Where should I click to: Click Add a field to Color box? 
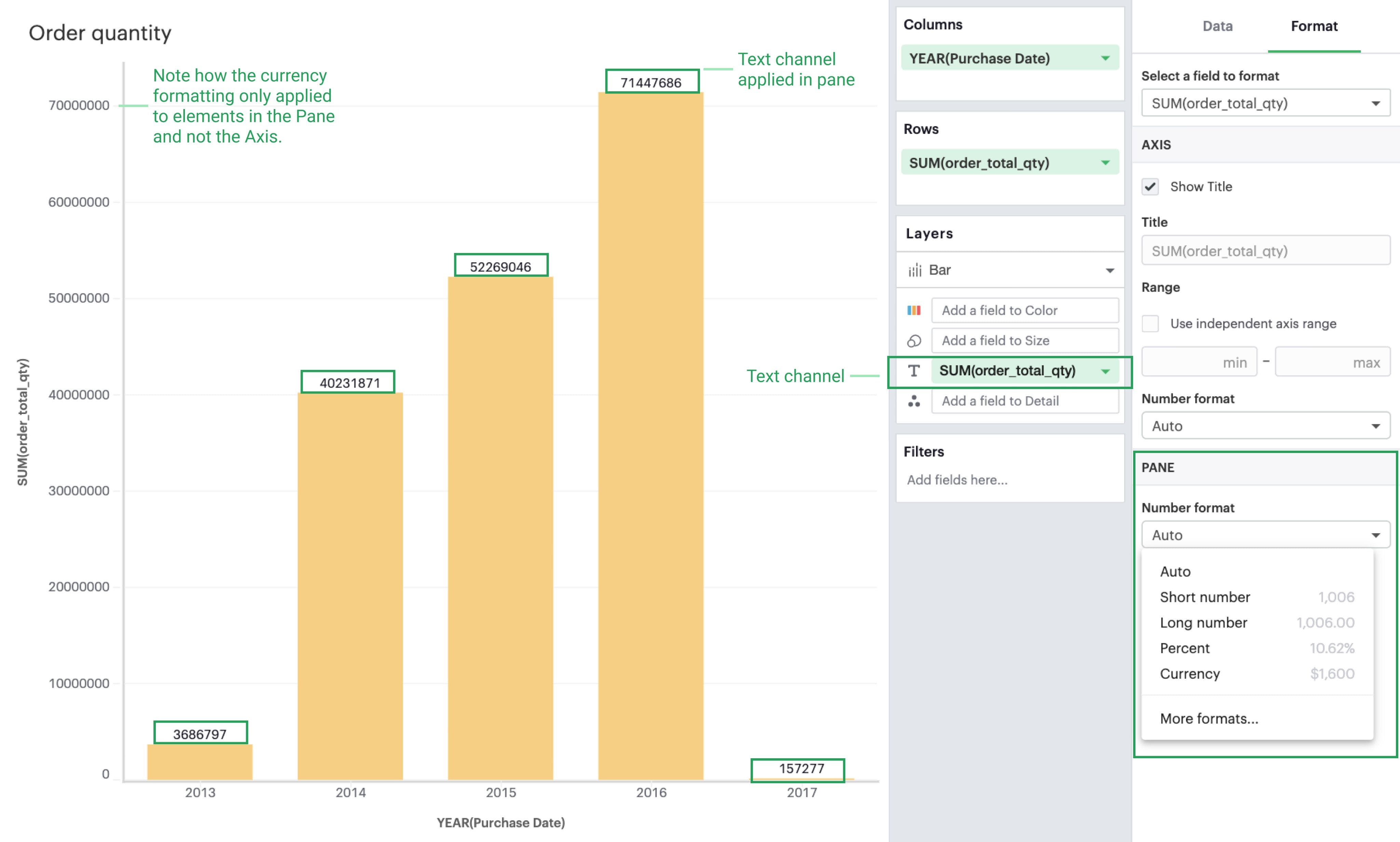click(x=1024, y=310)
